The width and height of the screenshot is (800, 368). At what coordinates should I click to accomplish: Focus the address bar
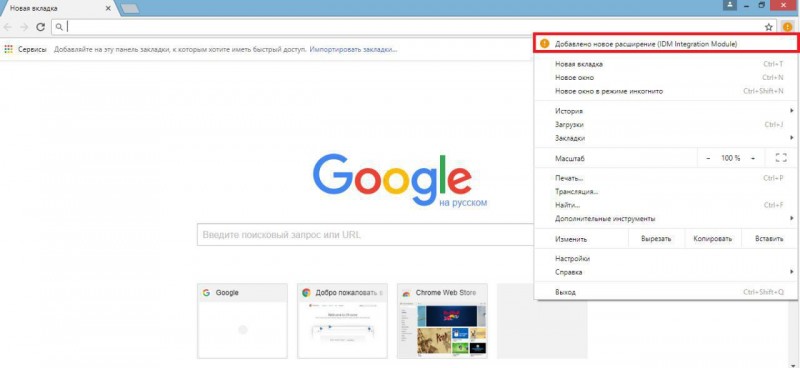pos(413,27)
